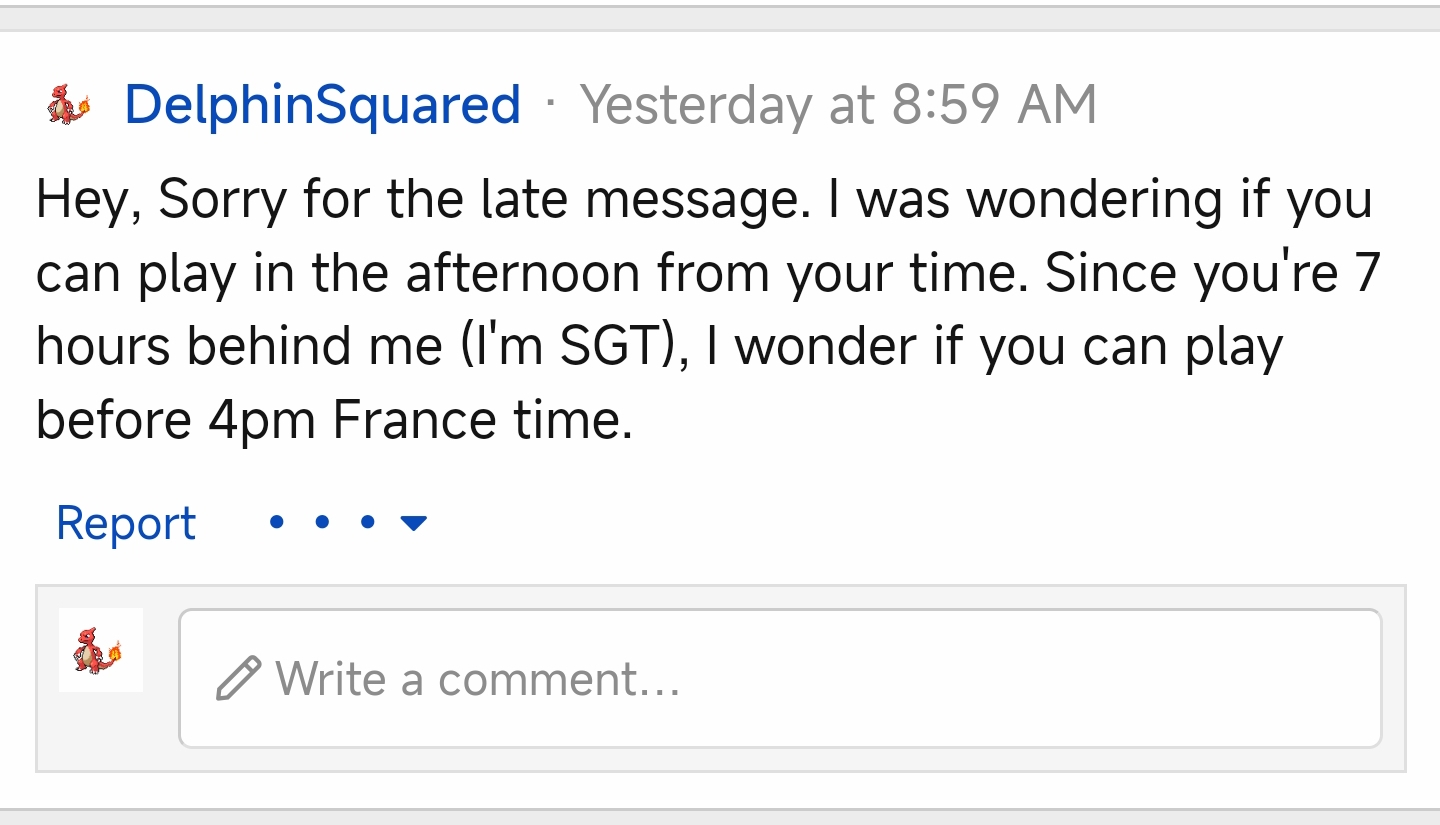The image size is (1440, 825).
Task: Click the Charmander avatar beside DelphinSquared
Action: 69,105
